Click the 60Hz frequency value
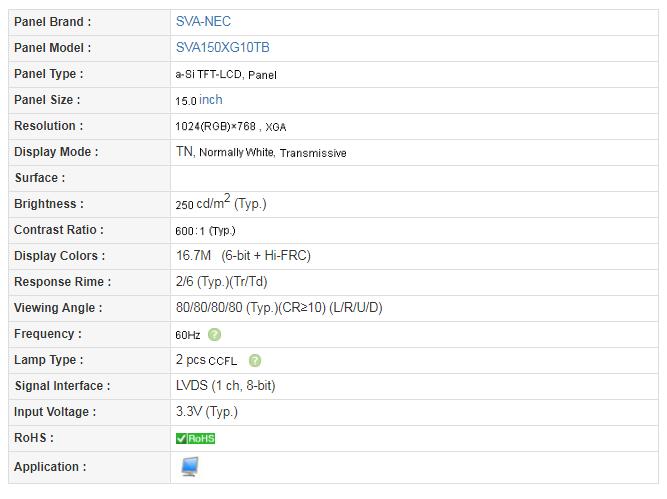This screenshot has width=667, height=499. (x=188, y=335)
